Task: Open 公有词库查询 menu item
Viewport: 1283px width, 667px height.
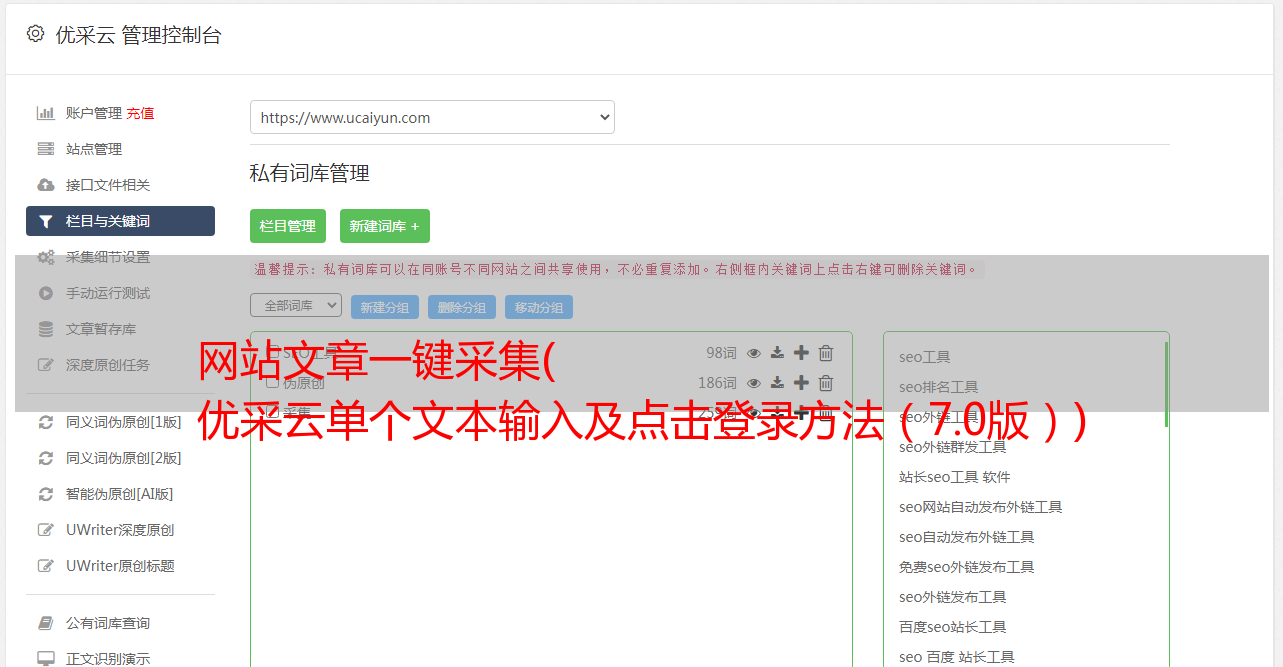Action: tap(108, 623)
